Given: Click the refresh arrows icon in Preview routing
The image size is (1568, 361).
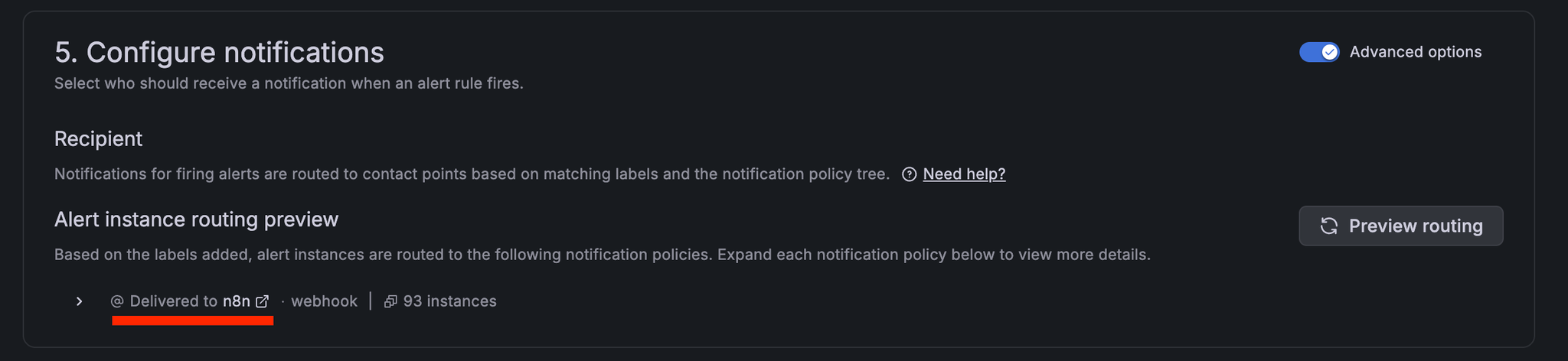Looking at the screenshot, I should point(1328,226).
